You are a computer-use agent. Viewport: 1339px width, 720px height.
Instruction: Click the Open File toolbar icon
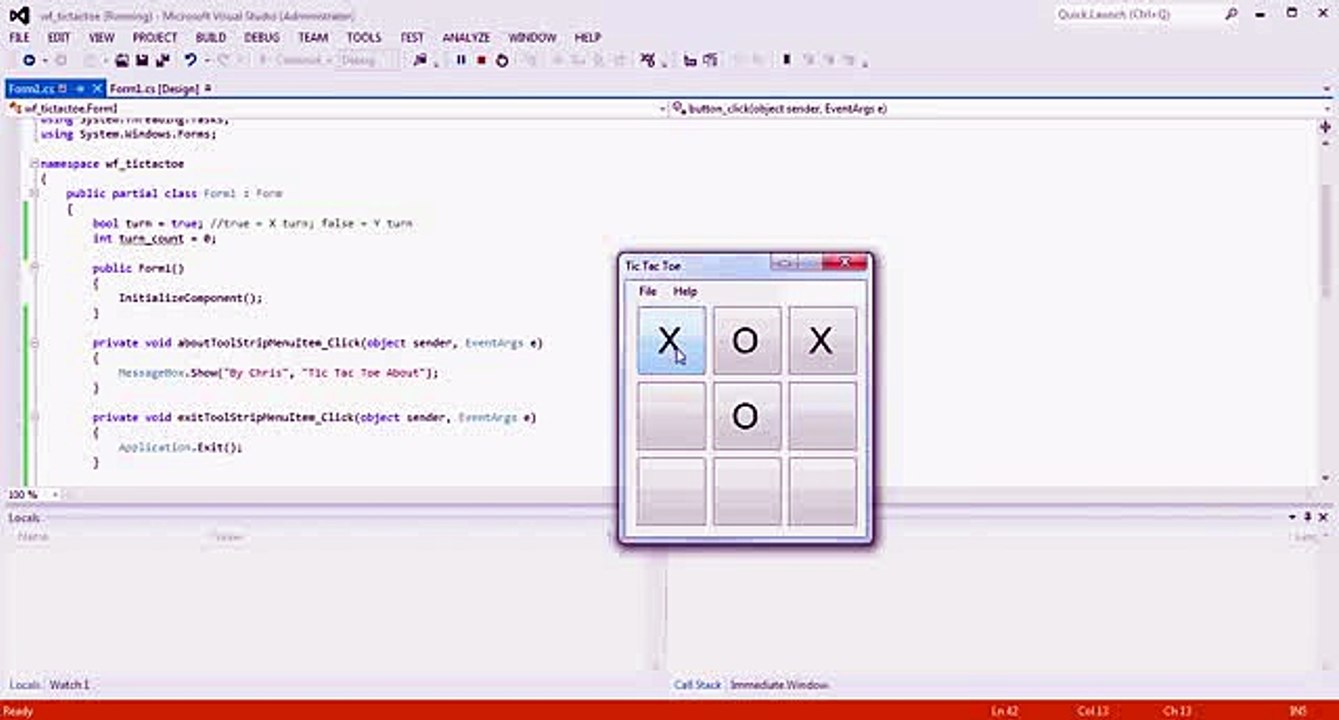122,60
